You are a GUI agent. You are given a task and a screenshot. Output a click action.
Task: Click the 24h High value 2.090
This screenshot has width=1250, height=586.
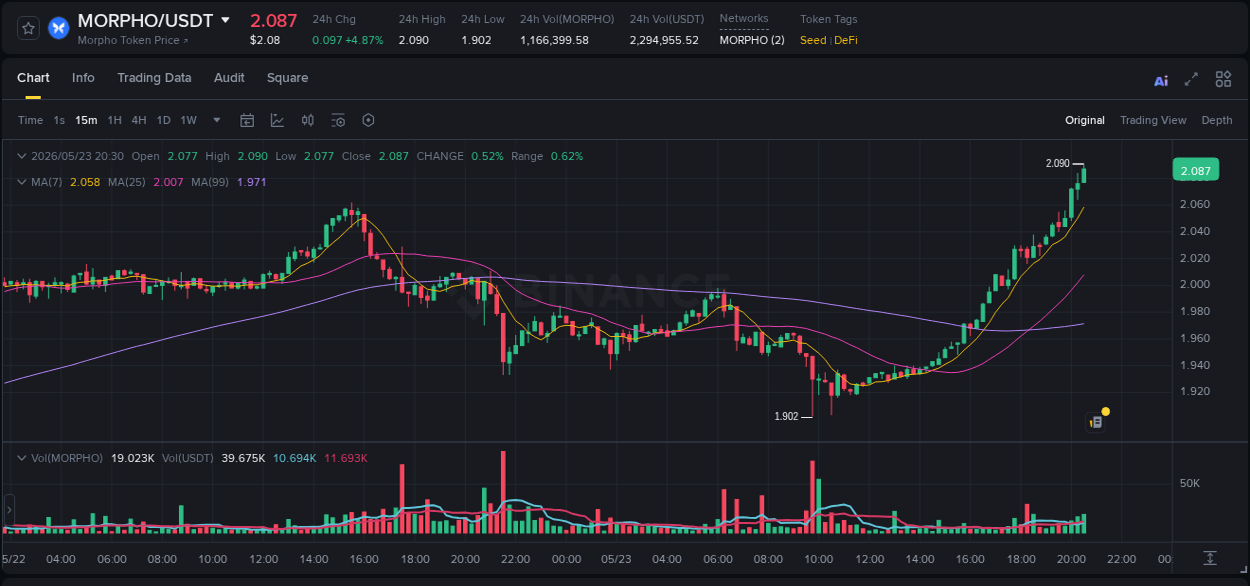414,40
